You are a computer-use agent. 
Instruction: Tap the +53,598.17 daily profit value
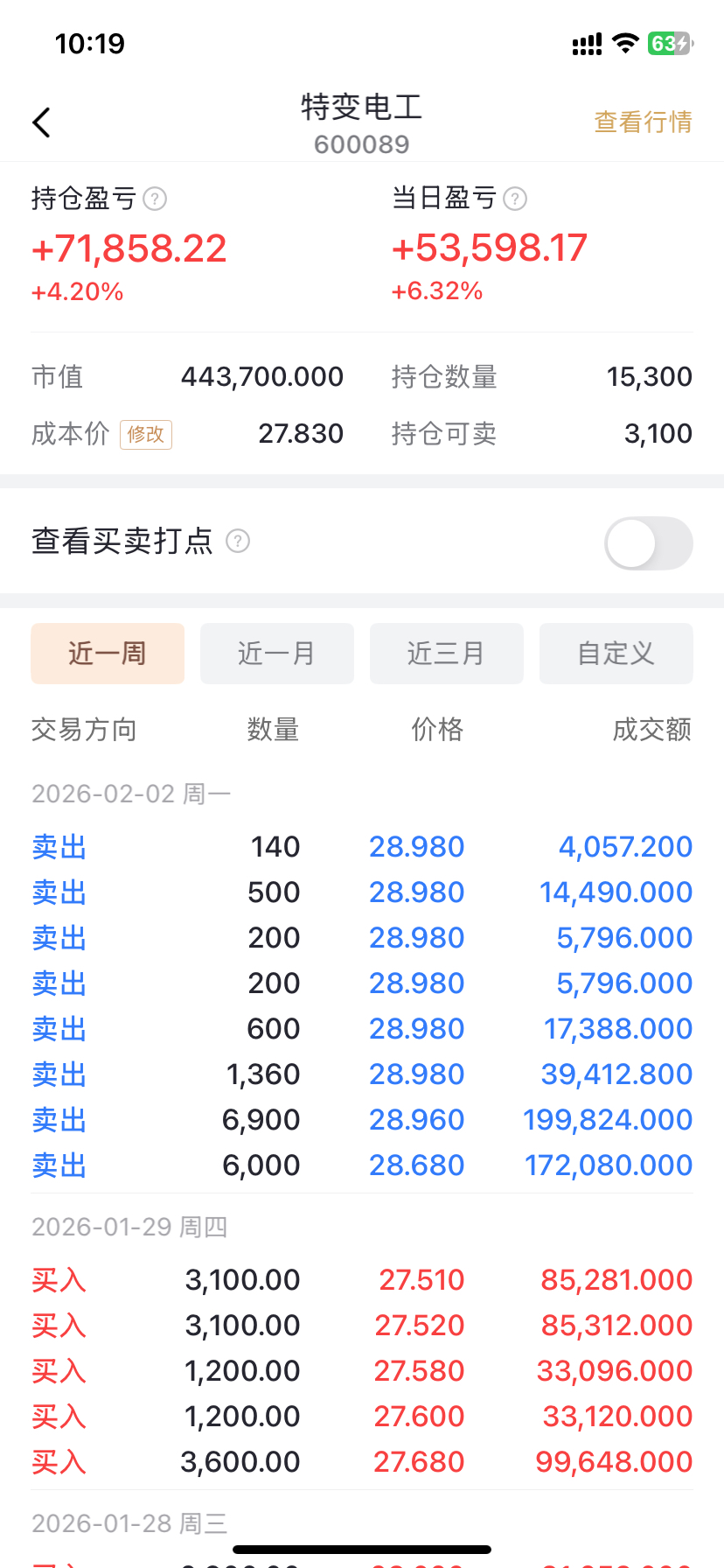coord(490,248)
